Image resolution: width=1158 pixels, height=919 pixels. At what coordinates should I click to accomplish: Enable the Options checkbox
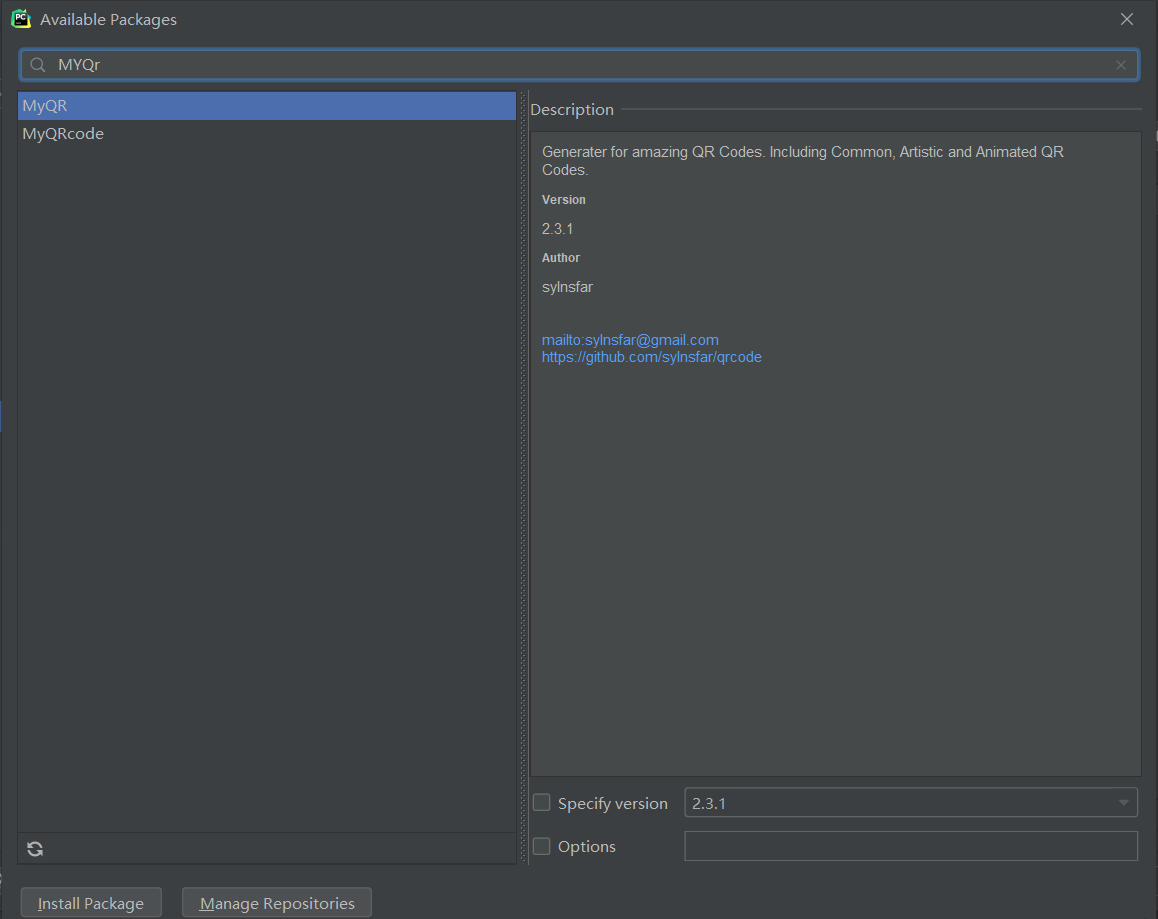(x=541, y=847)
